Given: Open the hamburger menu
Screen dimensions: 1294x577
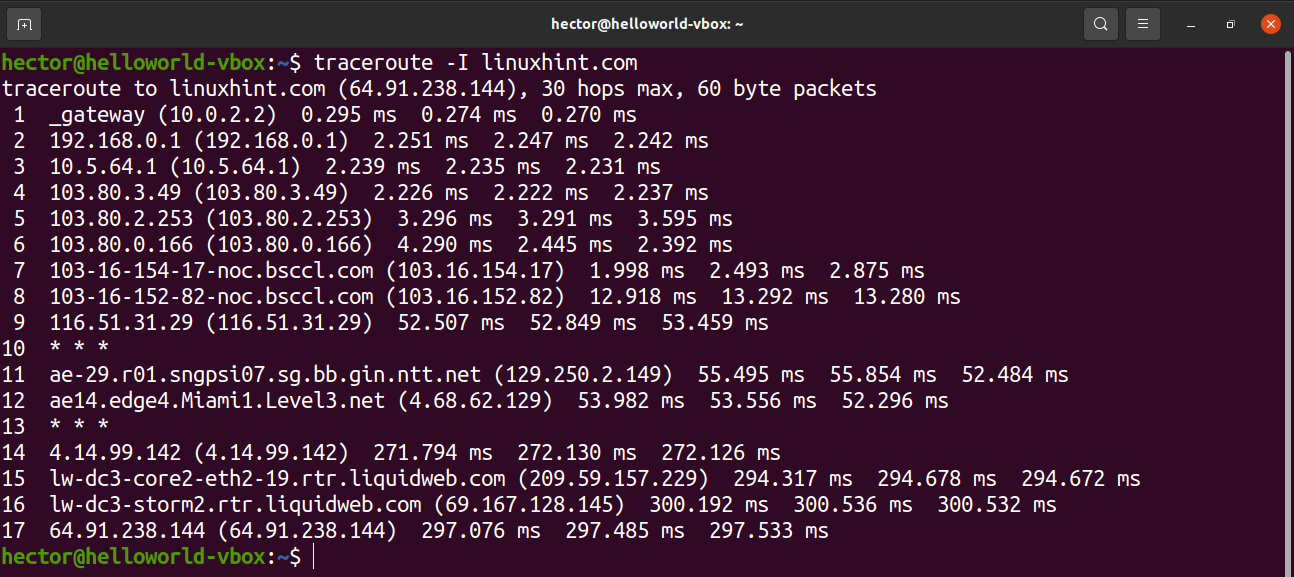Looking at the screenshot, I should pyautogui.click(x=1143, y=24).
